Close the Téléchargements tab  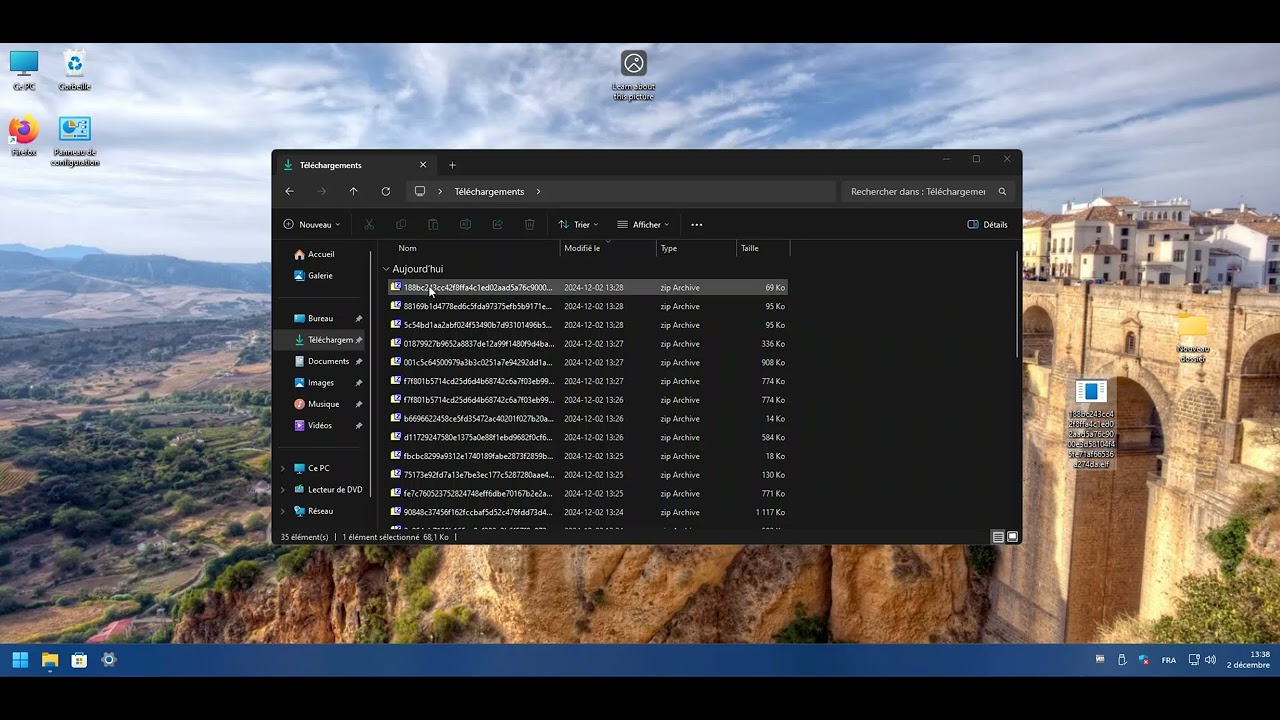[x=423, y=165]
